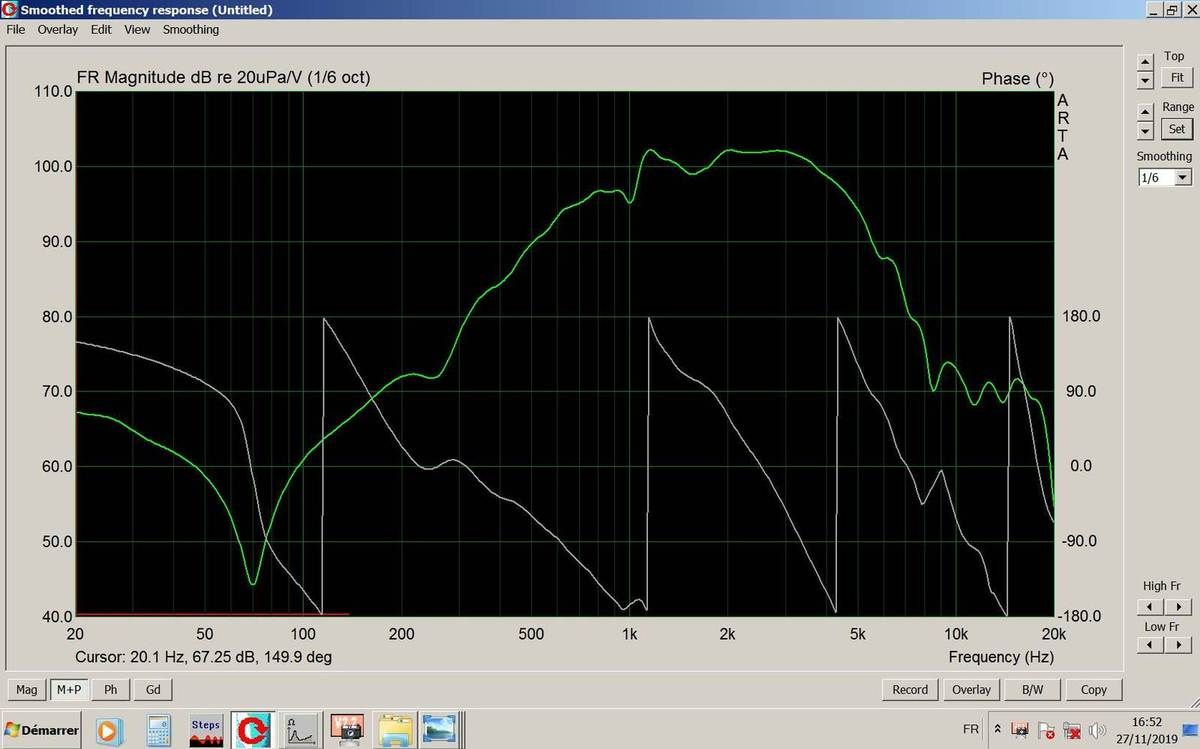
Task: Open the File menu
Action: pos(15,30)
